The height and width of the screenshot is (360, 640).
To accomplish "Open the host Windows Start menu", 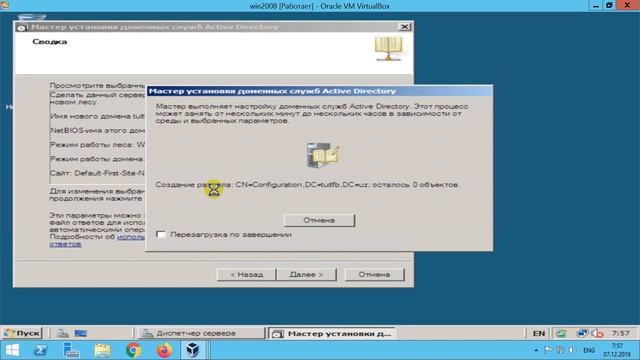I will (12, 350).
